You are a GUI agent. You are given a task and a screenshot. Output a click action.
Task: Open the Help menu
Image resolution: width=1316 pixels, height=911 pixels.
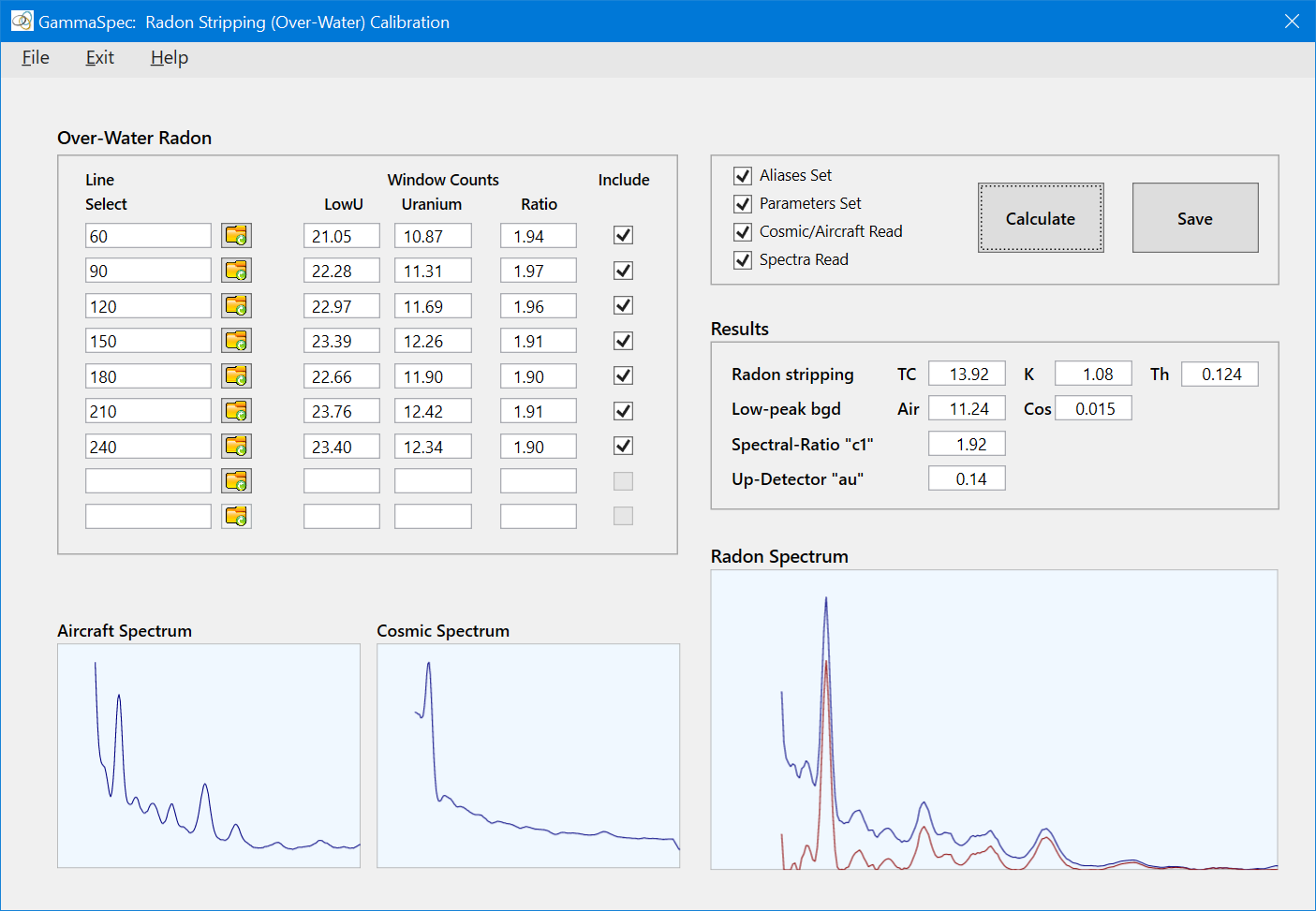[x=169, y=58]
